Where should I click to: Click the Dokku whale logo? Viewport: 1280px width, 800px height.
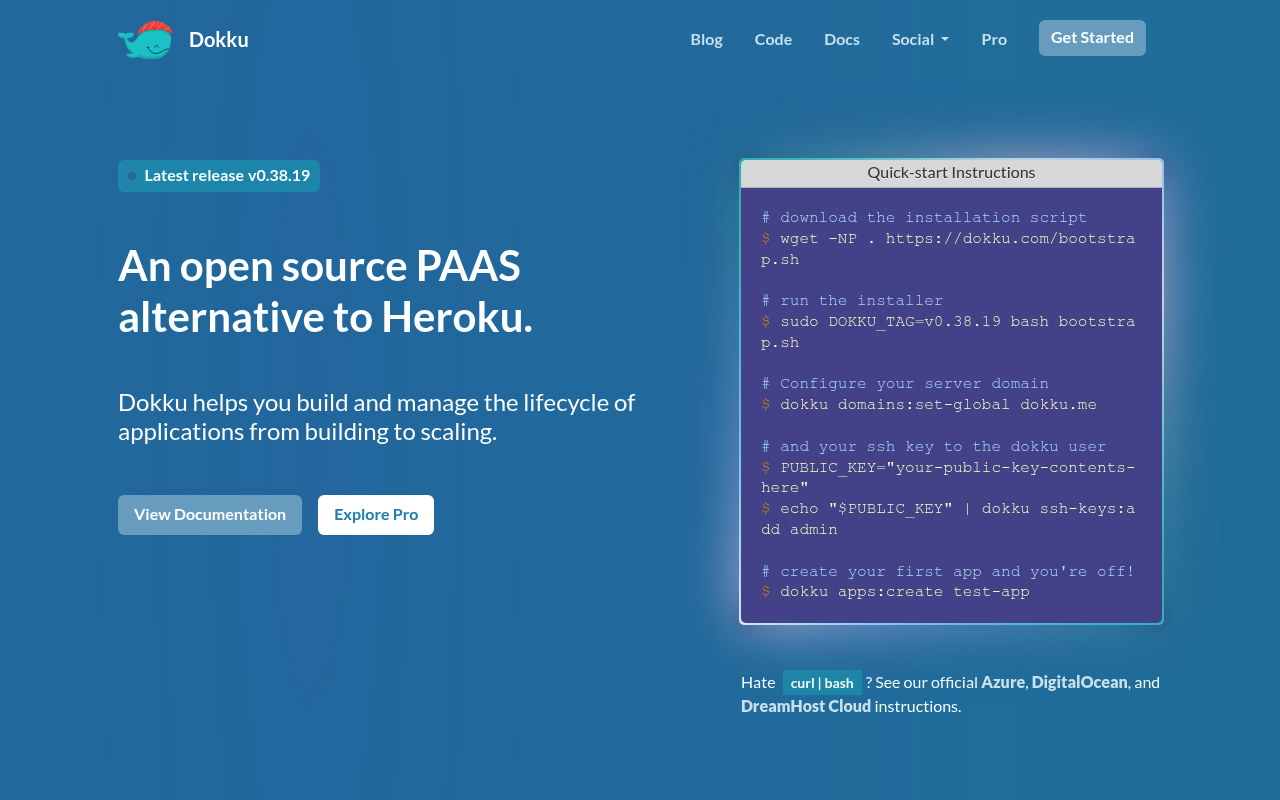(x=145, y=40)
